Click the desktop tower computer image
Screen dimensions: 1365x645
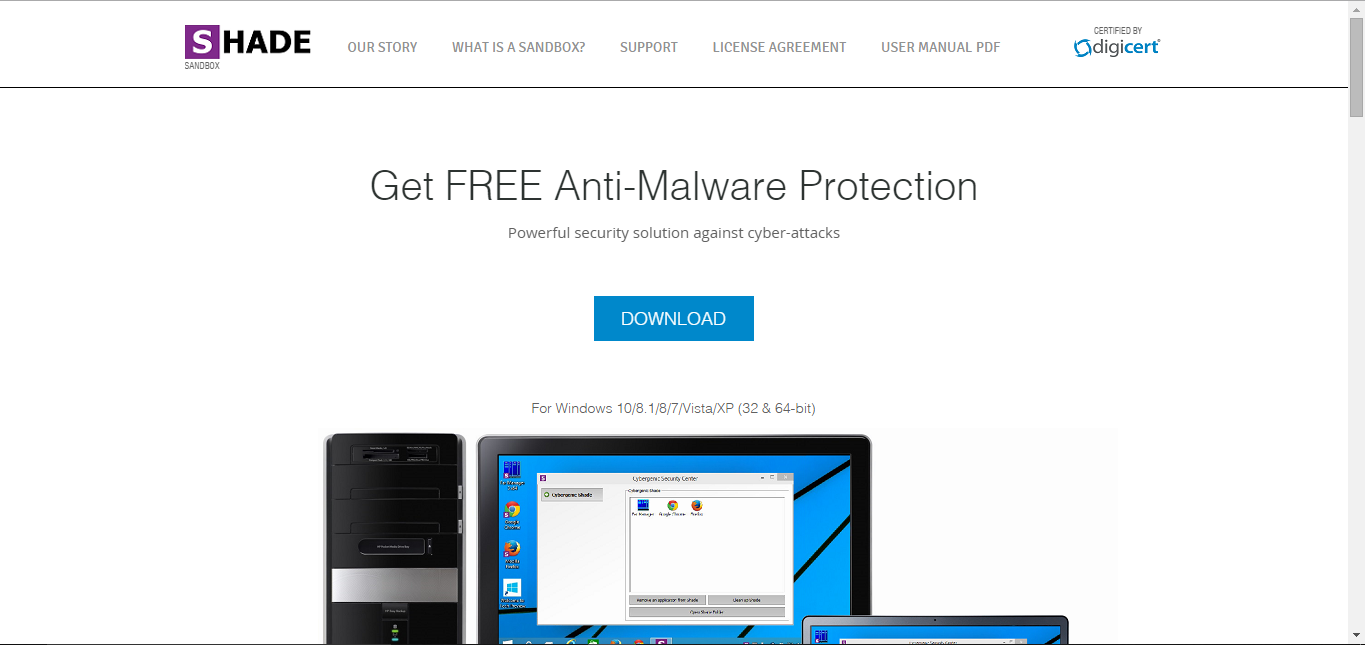pos(395,539)
